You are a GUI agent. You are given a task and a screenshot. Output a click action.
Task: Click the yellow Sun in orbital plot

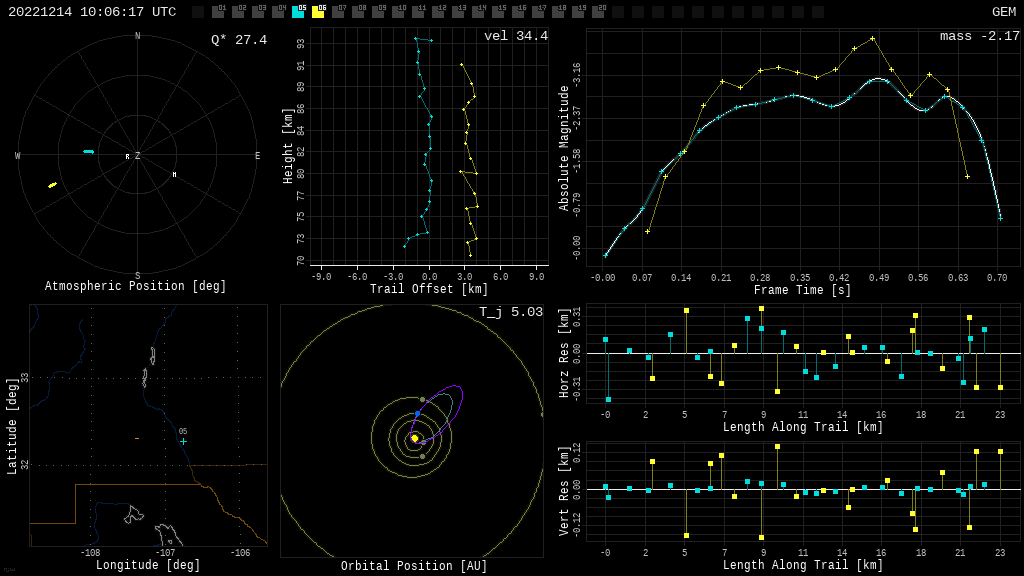pos(414,438)
